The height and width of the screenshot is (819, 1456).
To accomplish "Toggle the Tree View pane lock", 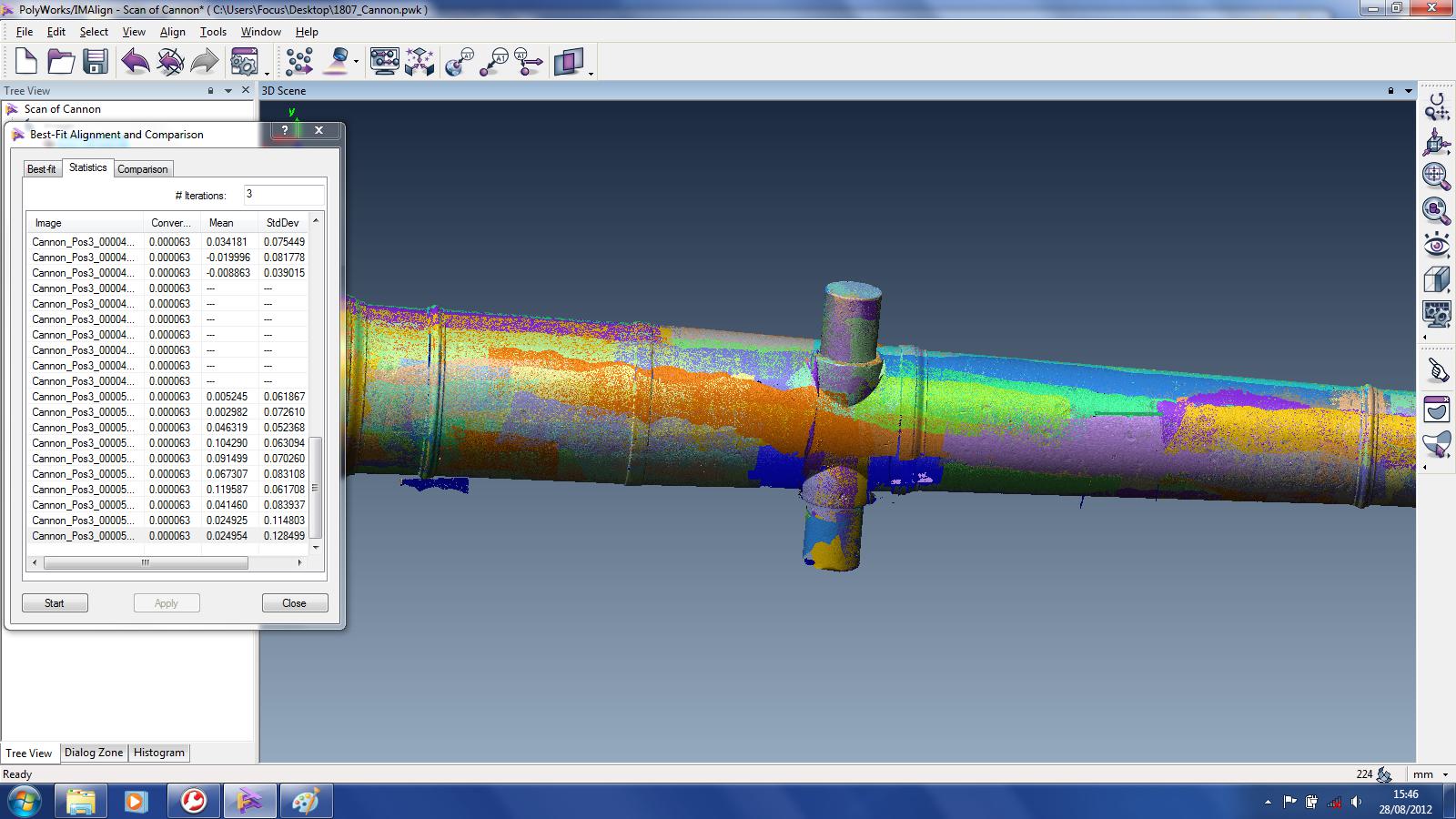I will coord(210,91).
